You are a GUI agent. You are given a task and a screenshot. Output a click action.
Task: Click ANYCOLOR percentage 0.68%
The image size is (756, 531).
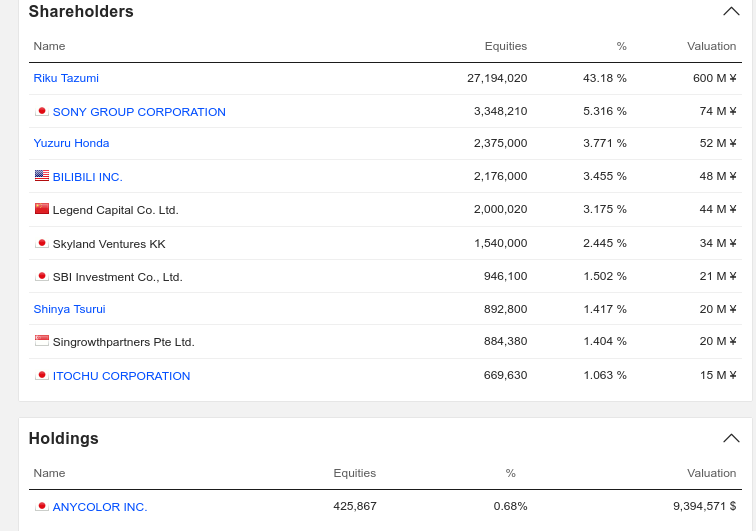[x=510, y=506]
